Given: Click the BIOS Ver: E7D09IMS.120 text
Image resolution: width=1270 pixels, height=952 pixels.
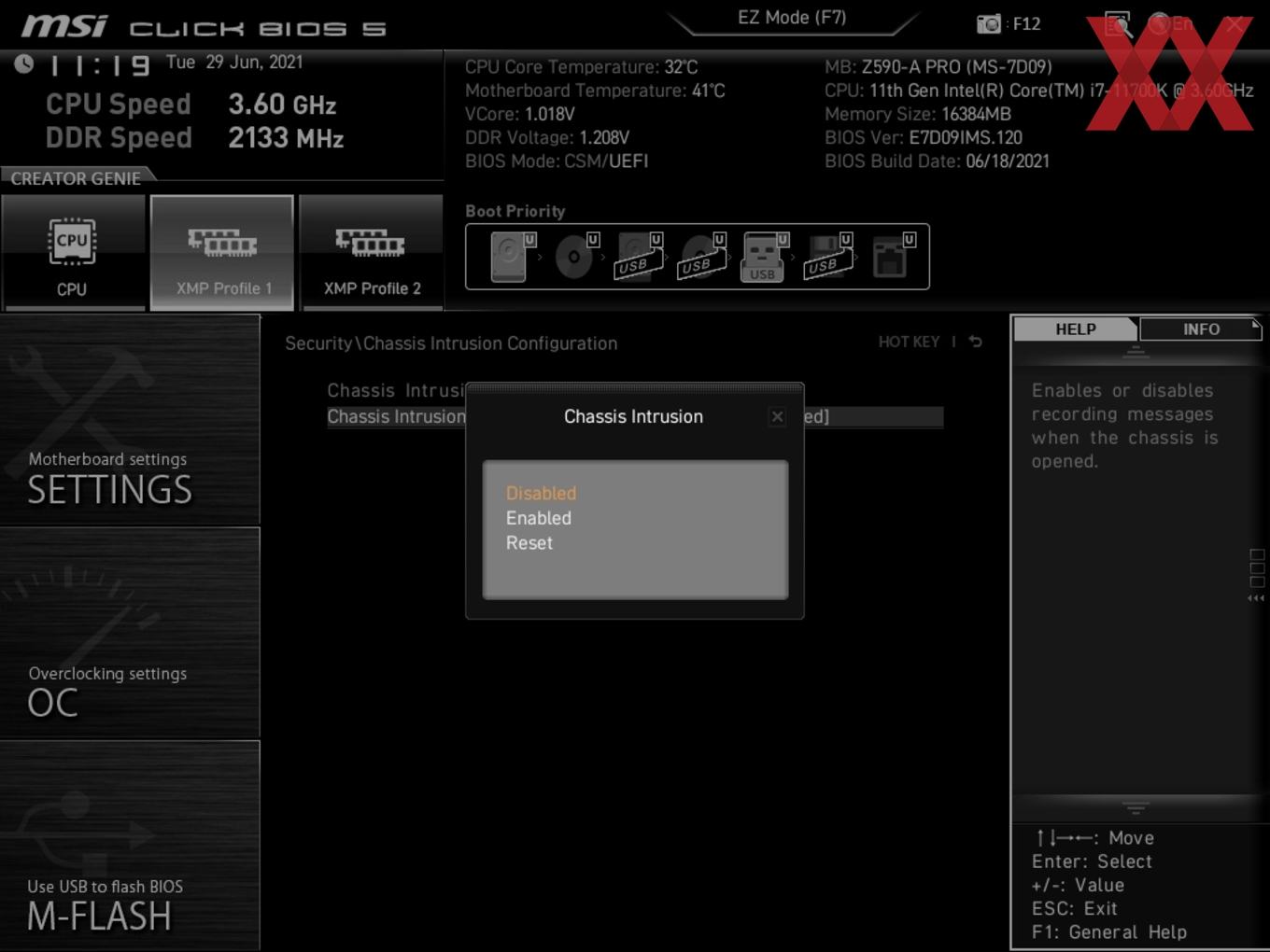Looking at the screenshot, I should pos(924,137).
